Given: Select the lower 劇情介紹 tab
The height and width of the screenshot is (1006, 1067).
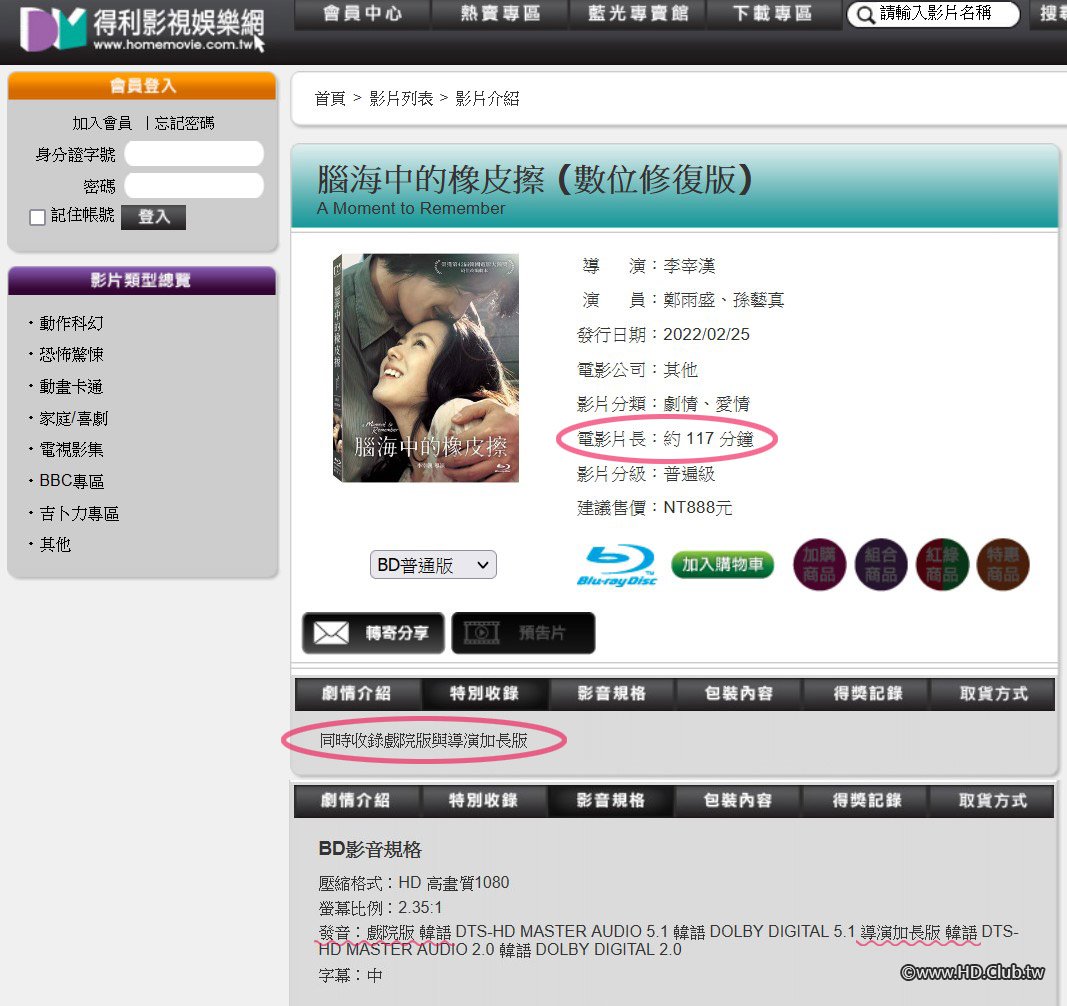Looking at the screenshot, I should [355, 800].
